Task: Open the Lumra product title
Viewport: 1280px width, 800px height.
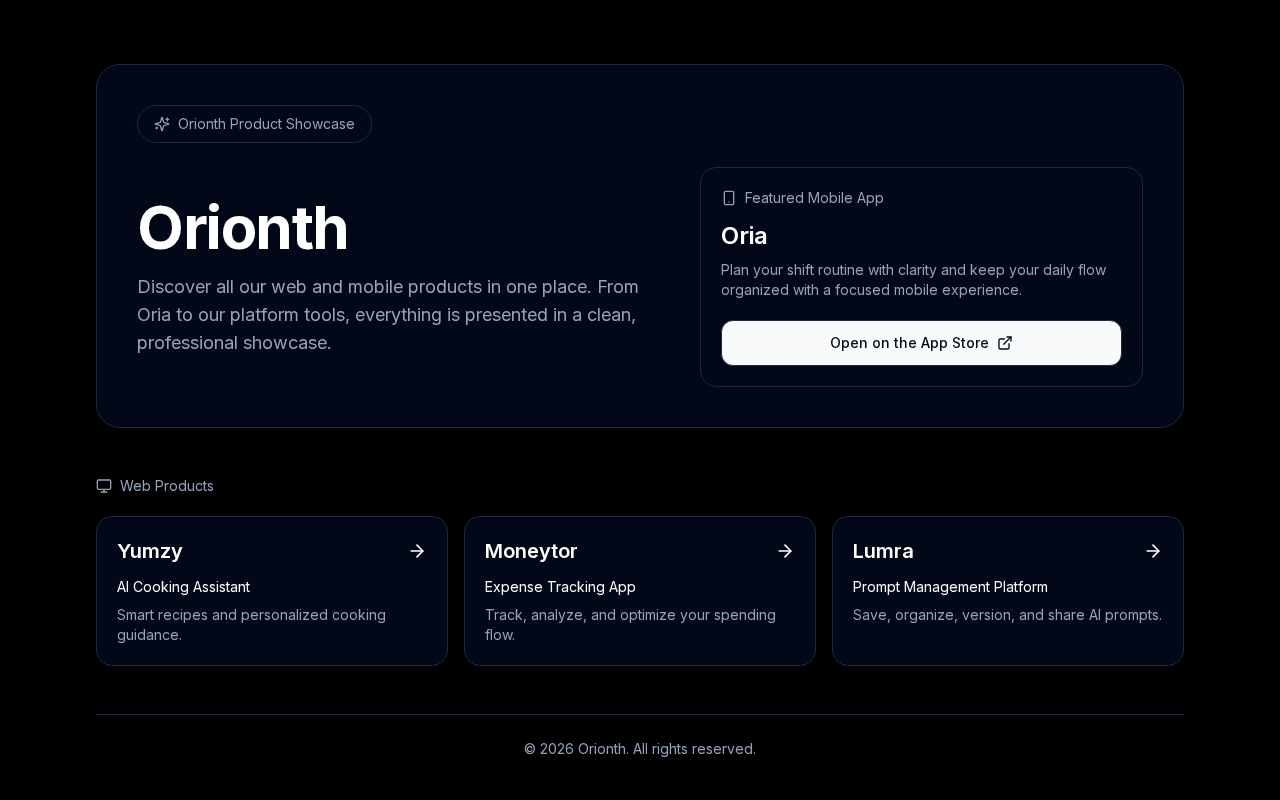Action: (x=883, y=551)
